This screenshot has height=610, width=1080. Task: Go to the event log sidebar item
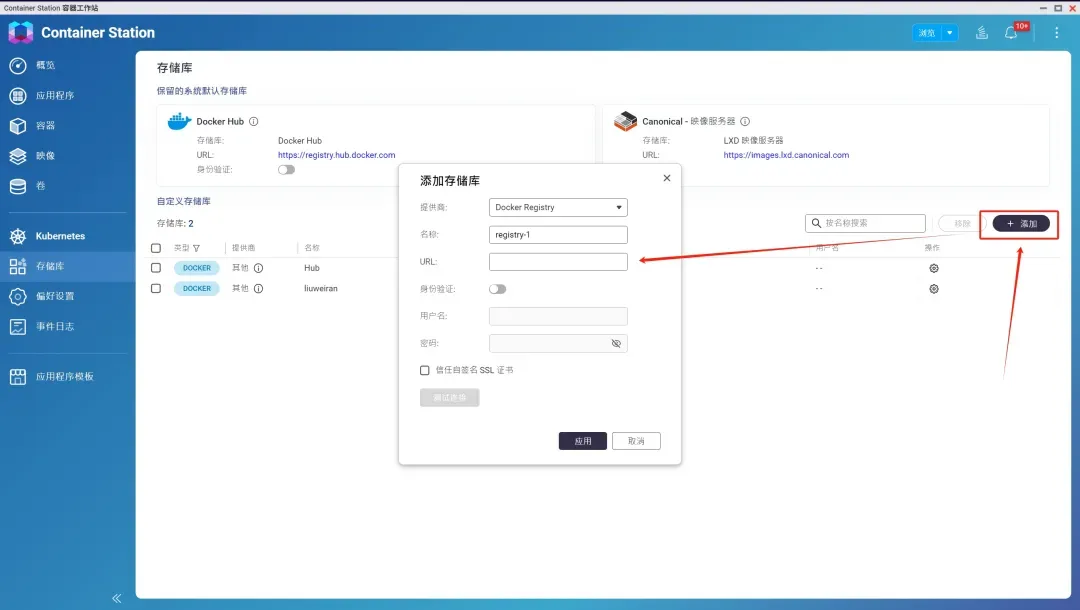click(x=55, y=326)
